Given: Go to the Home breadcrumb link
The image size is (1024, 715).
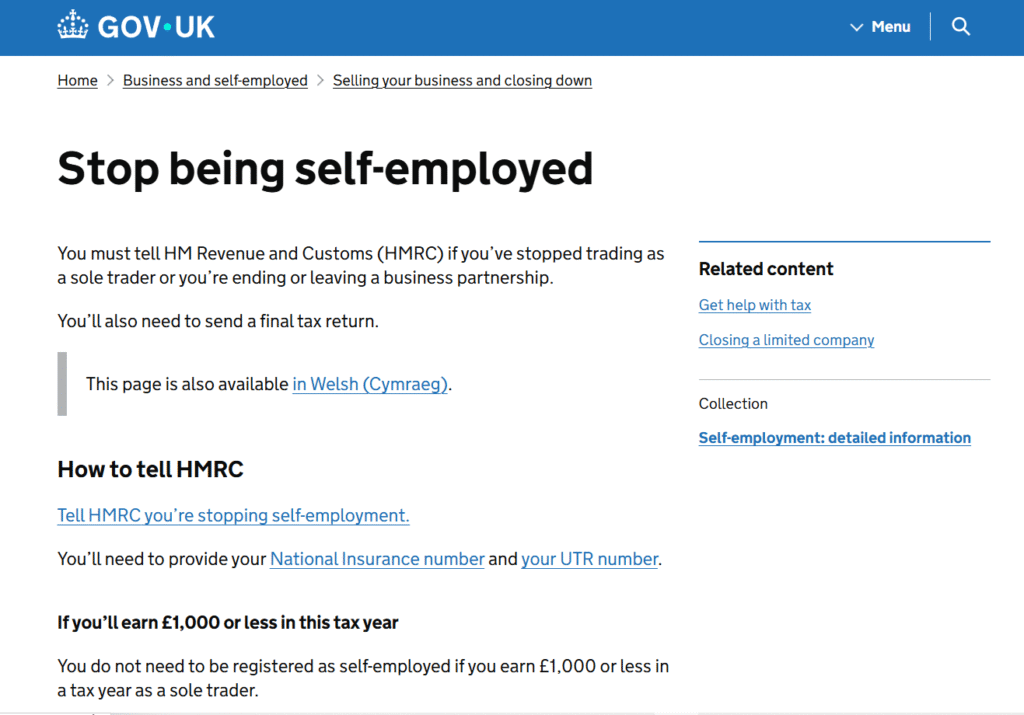Looking at the screenshot, I should point(77,80).
